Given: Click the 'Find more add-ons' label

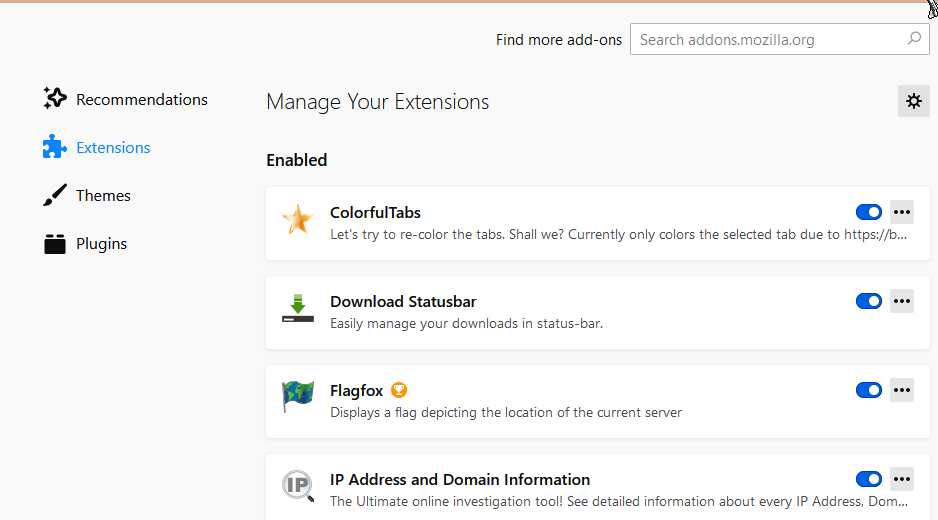Looking at the screenshot, I should click(x=559, y=39).
